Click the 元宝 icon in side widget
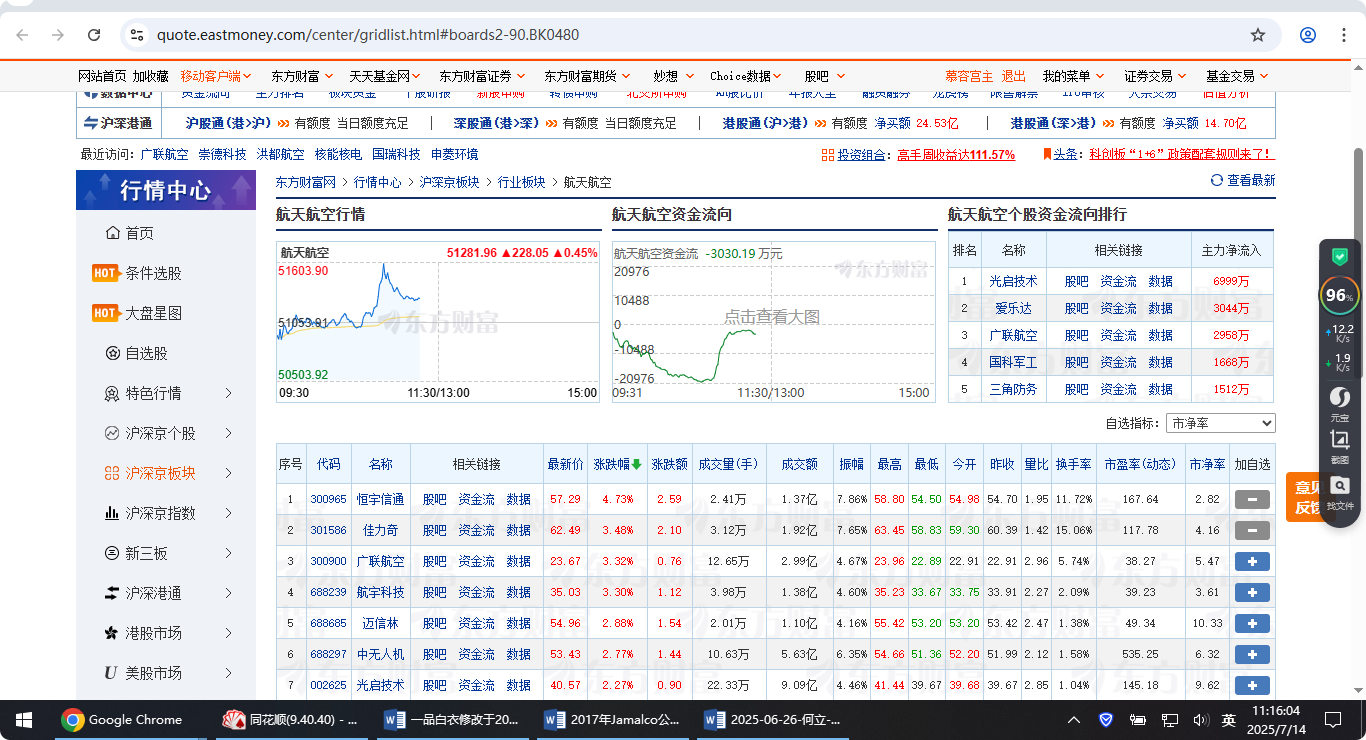1366x740 pixels. 1339,403
